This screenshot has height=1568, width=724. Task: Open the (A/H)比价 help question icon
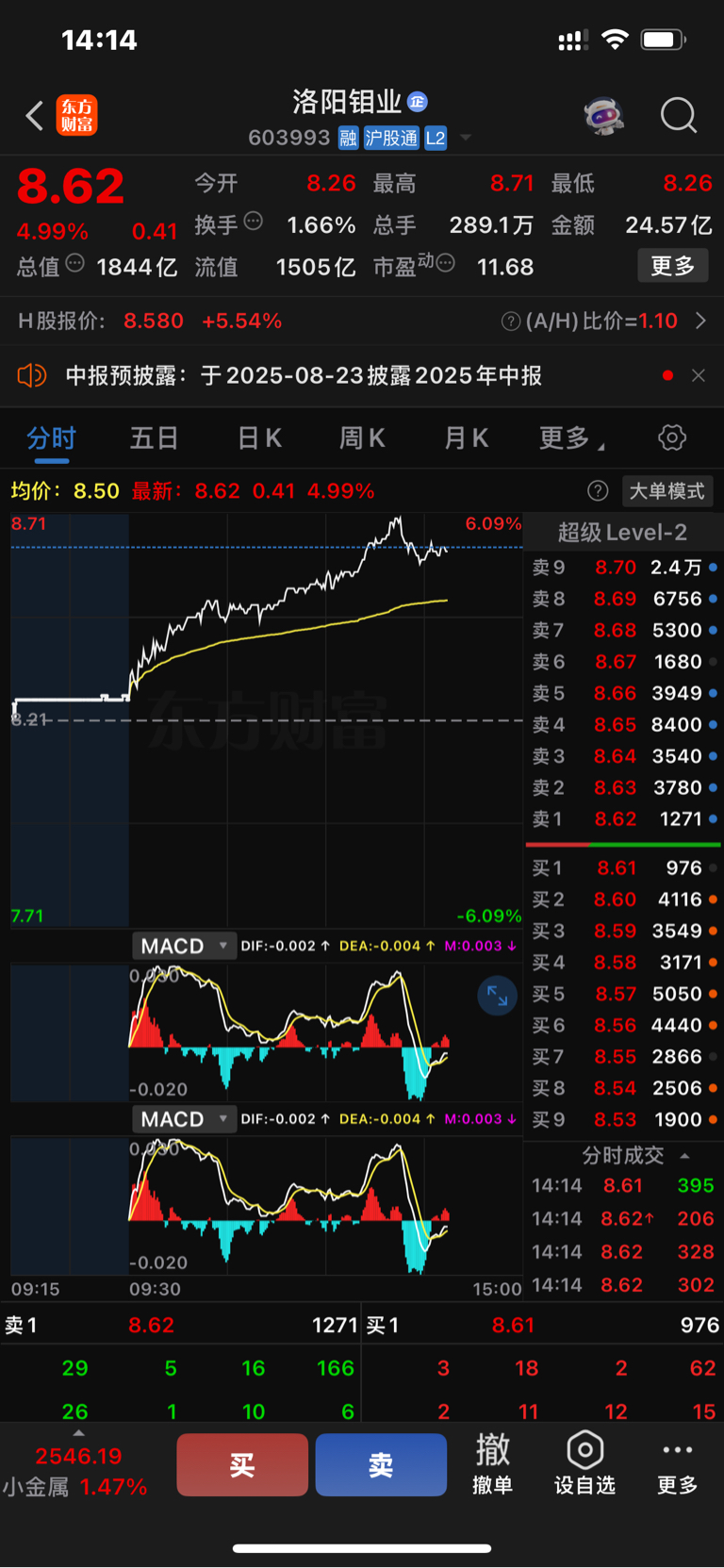(x=511, y=322)
